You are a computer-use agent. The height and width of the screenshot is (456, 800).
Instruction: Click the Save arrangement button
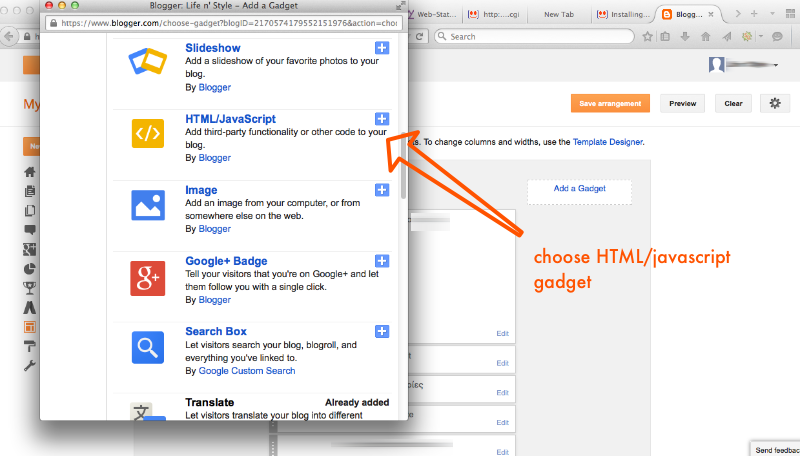coord(610,104)
